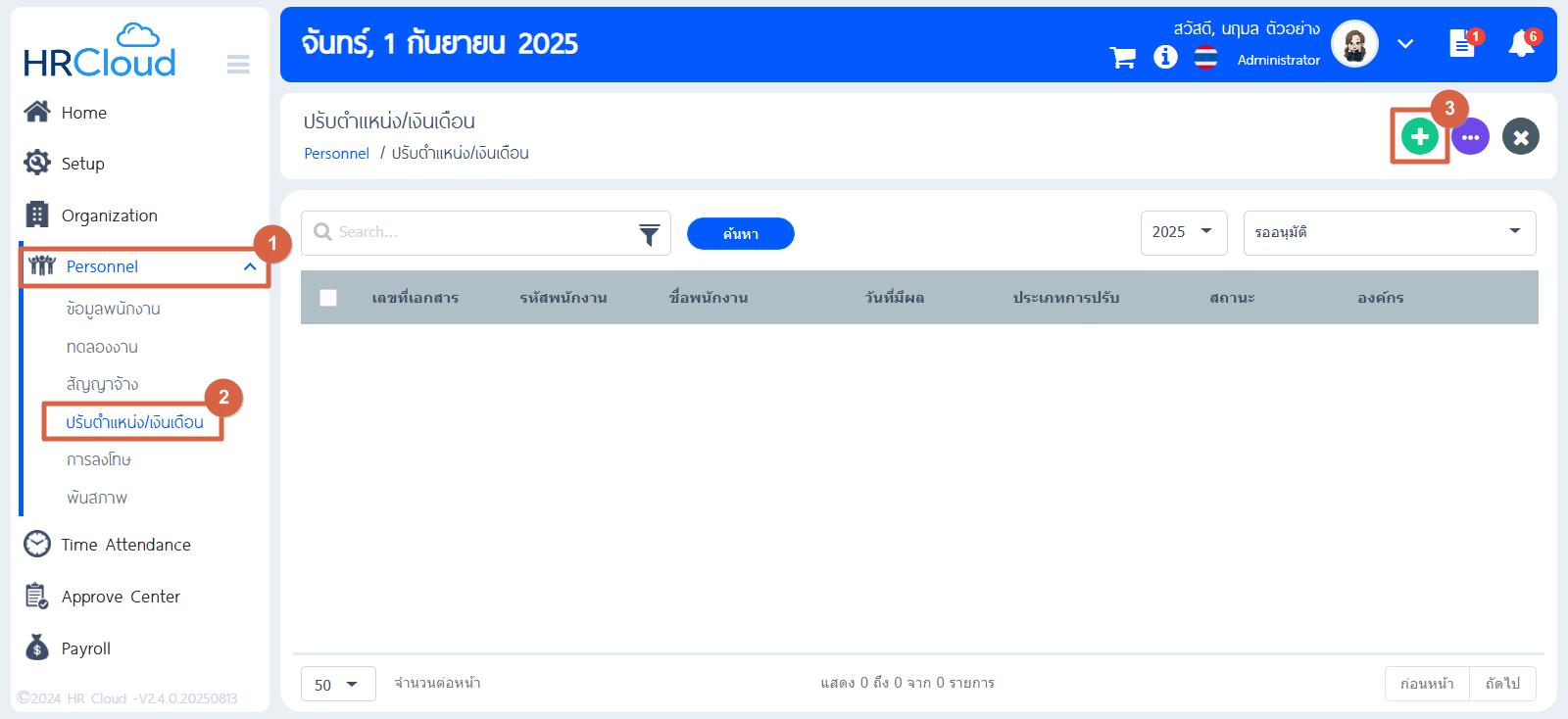Open the notification bell
The width and height of the screenshot is (1568, 719).
click(1521, 44)
